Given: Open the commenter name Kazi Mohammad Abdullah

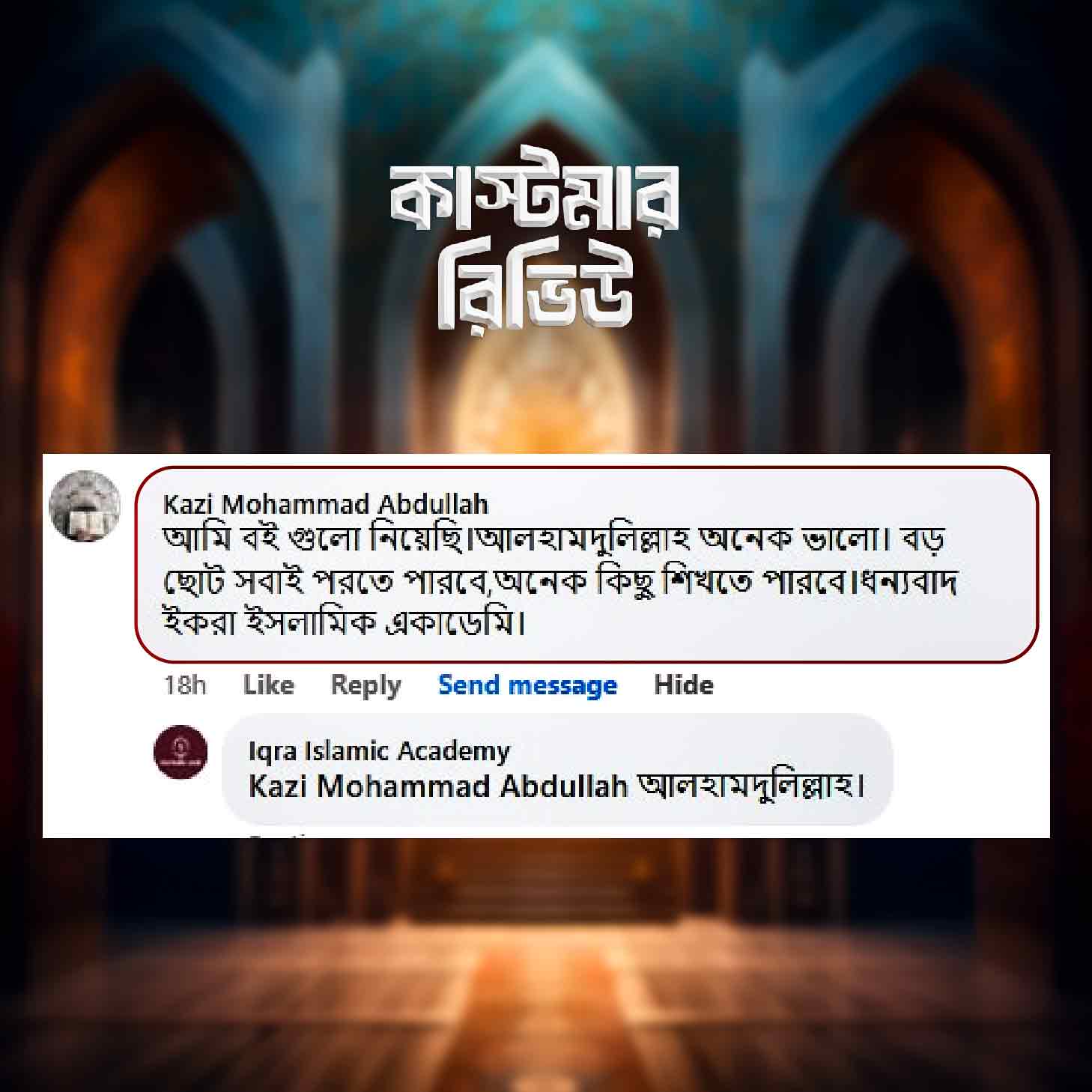Looking at the screenshot, I should [326, 504].
